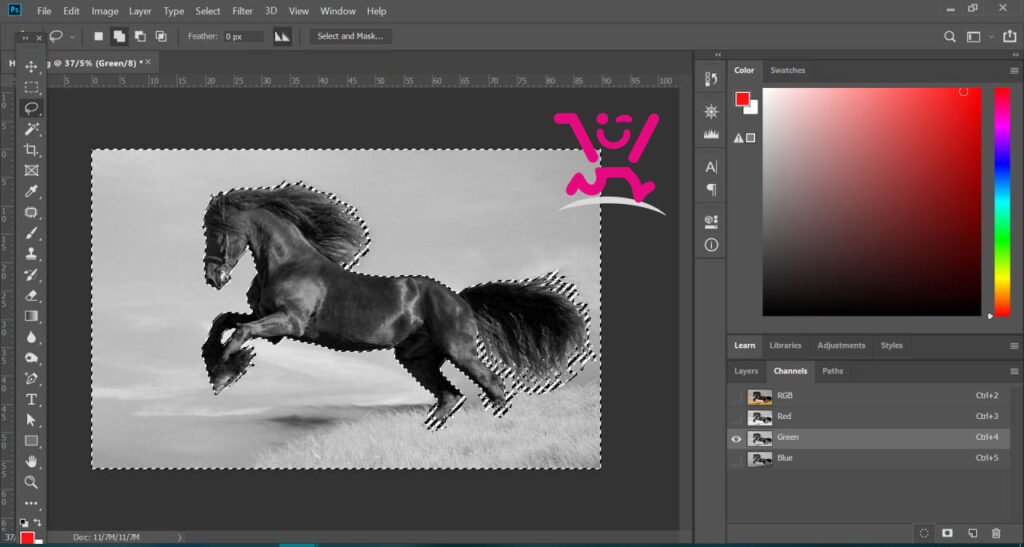The height and width of the screenshot is (547, 1024).
Task: Show the Red channel visibility
Action: 736,417
